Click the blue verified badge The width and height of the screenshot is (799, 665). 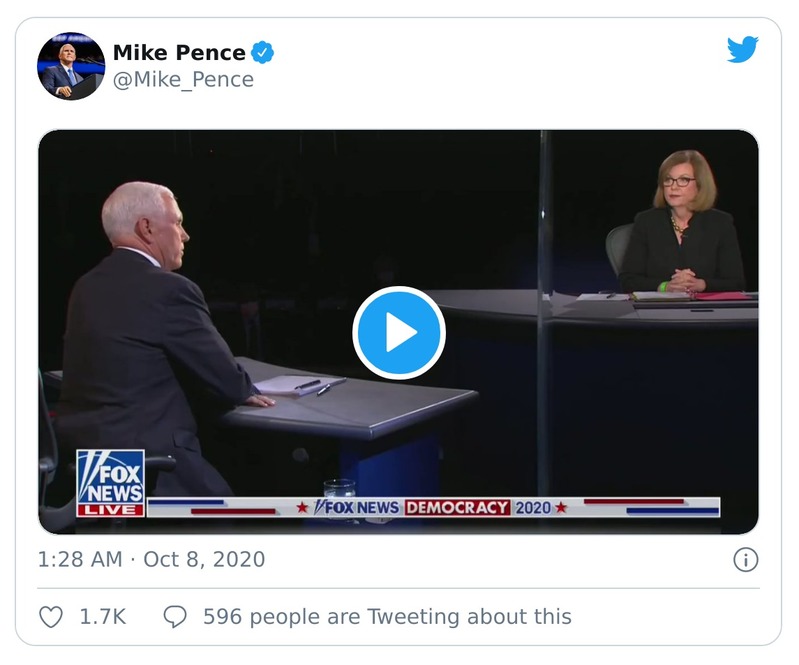(x=263, y=52)
